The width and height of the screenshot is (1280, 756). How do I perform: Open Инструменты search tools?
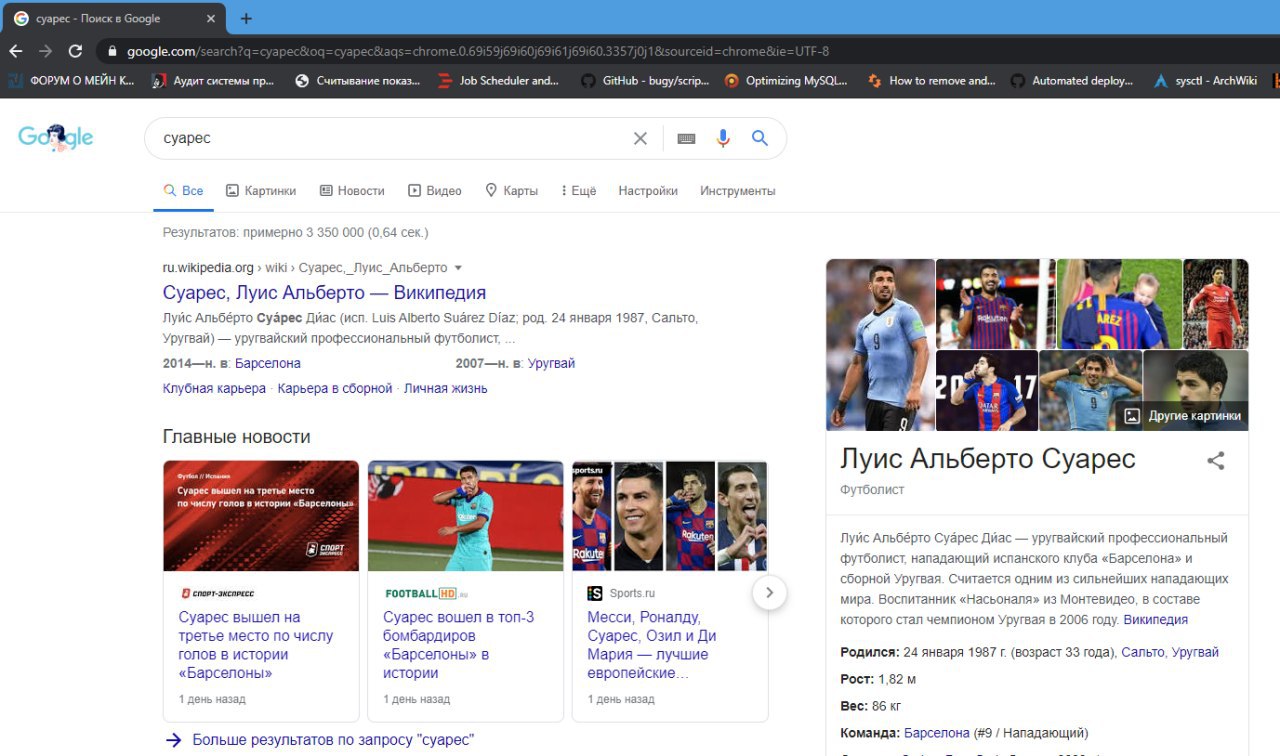click(738, 191)
